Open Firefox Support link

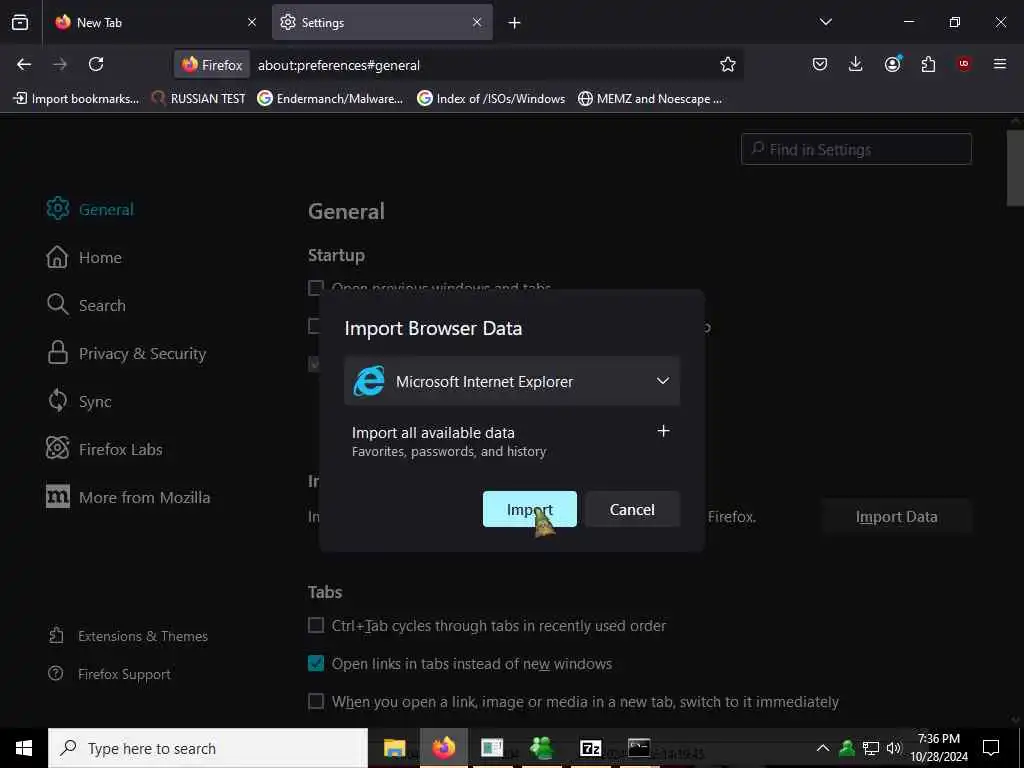tap(110, 674)
